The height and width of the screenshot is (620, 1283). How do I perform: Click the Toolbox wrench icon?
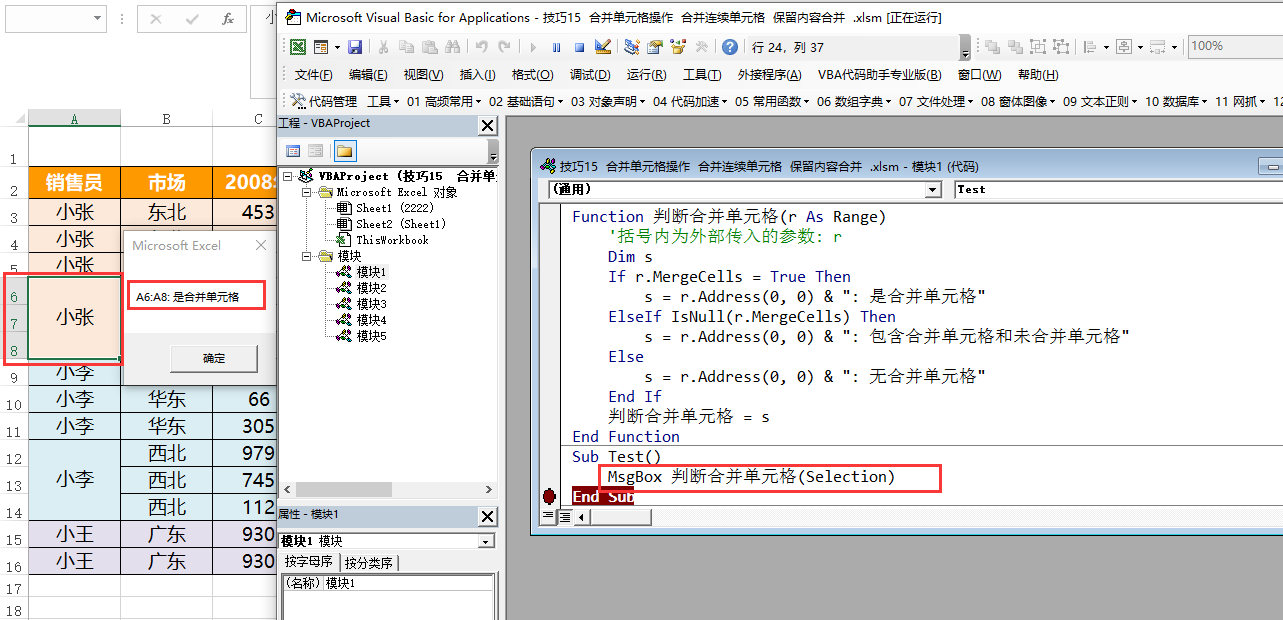(701, 47)
